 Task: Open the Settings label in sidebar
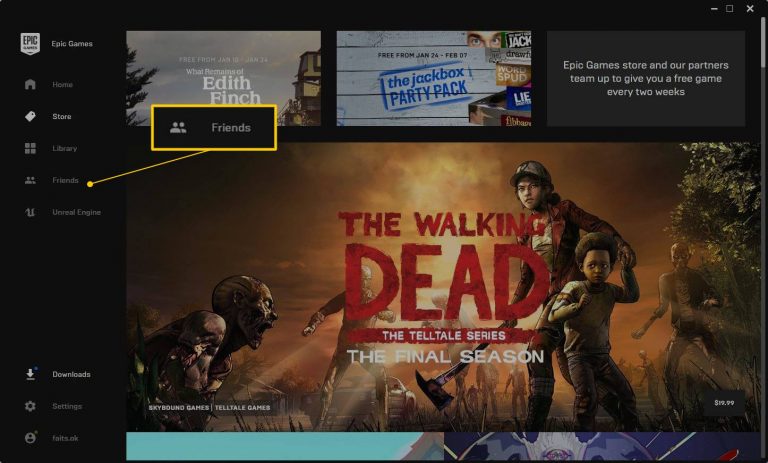click(x=67, y=406)
